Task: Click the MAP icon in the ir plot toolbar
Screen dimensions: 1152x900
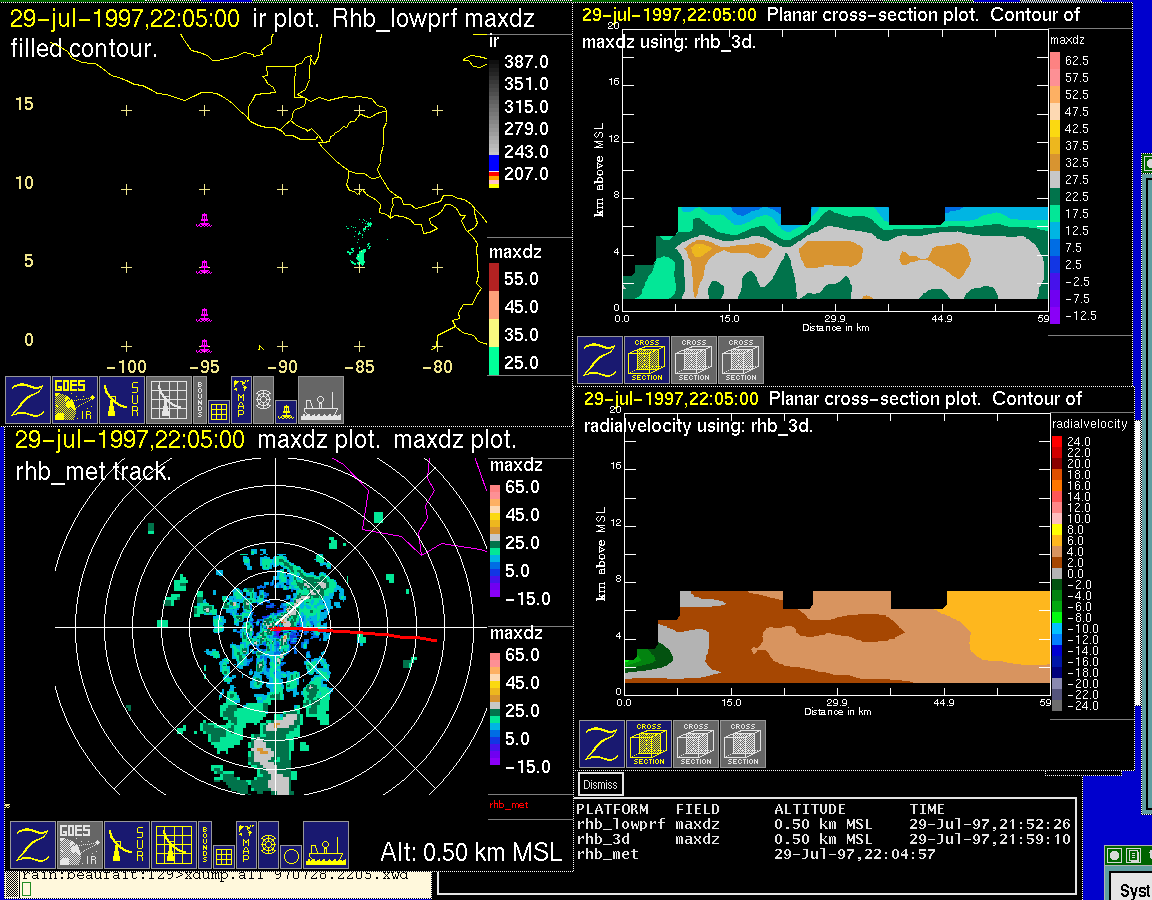Action: [x=241, y=400]
